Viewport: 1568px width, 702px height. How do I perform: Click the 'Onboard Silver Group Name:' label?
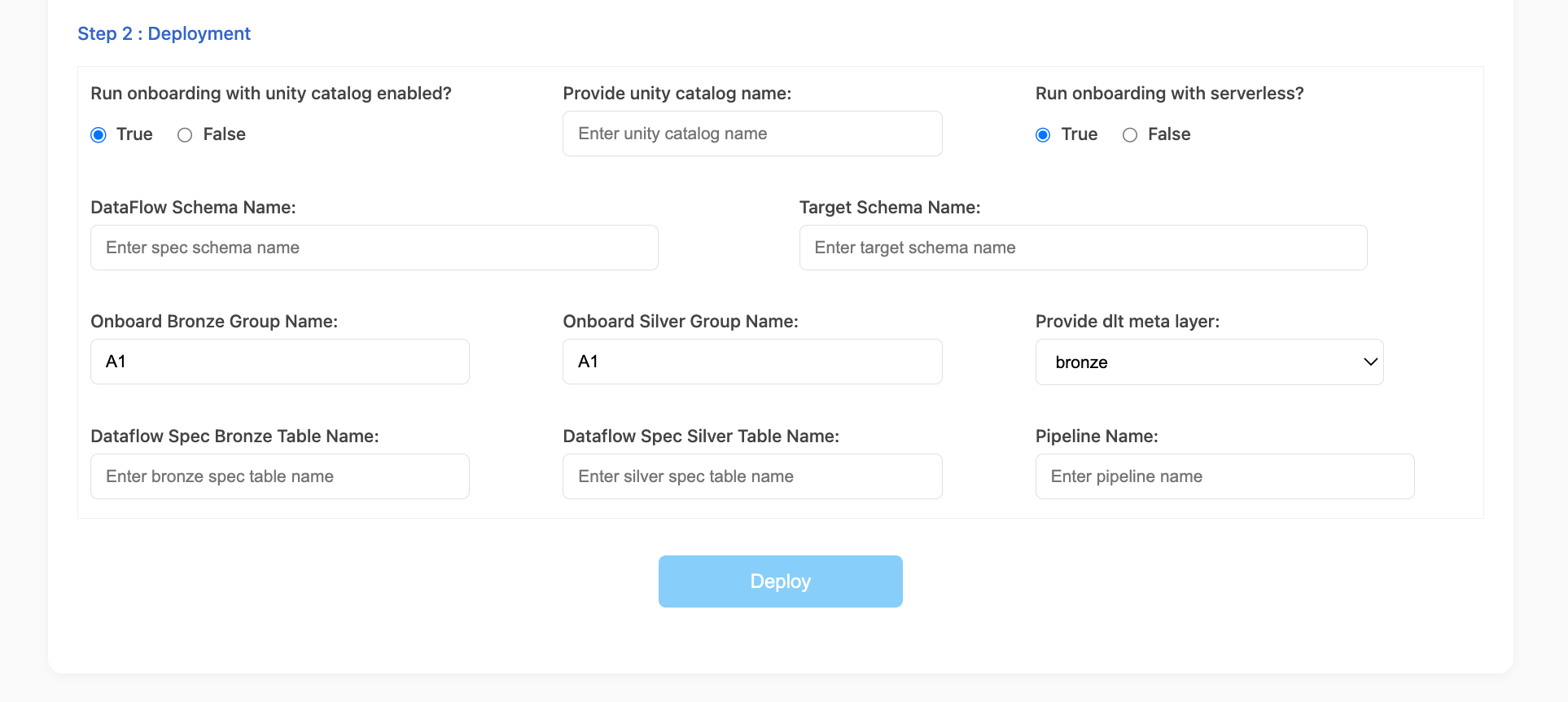[x=681, y=322]
